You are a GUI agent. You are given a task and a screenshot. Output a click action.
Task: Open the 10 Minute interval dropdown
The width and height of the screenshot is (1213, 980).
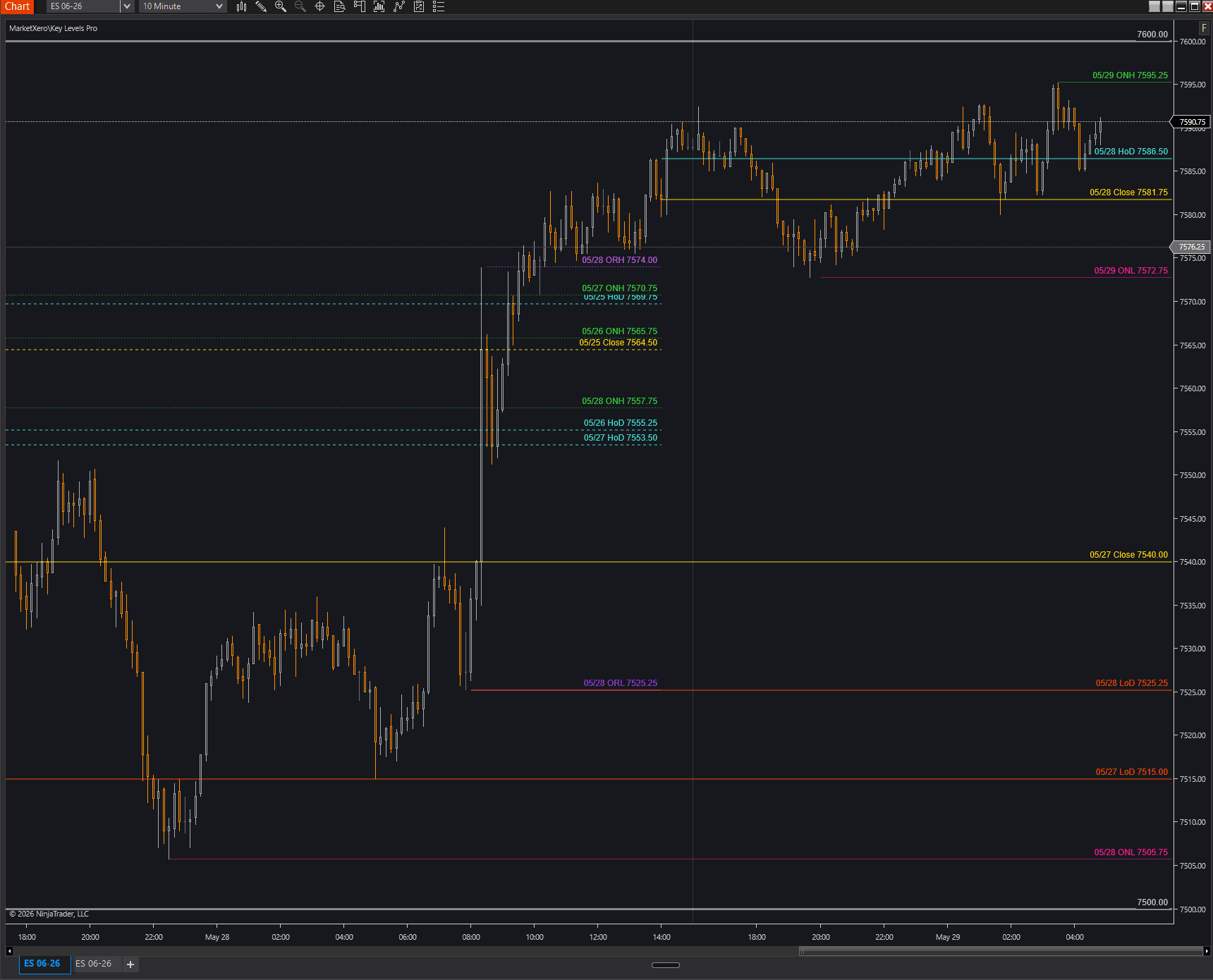(183, 6)
